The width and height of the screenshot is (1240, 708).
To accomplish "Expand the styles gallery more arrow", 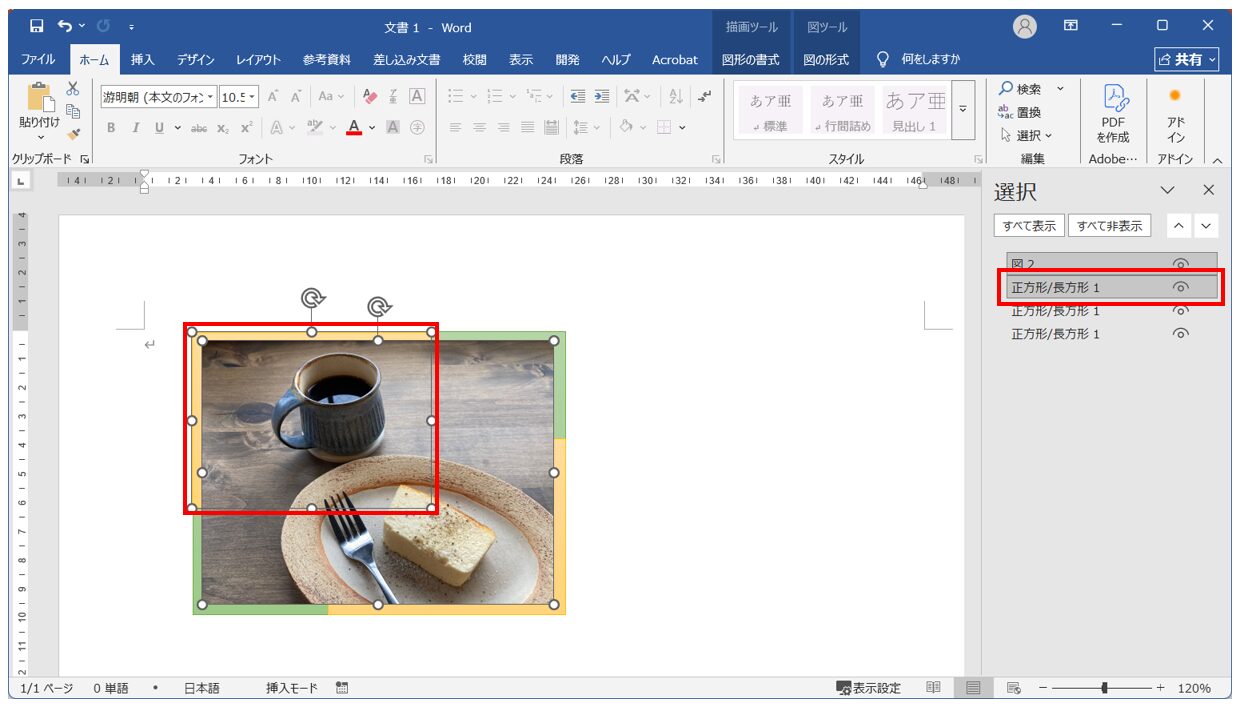I will point(963,109).
